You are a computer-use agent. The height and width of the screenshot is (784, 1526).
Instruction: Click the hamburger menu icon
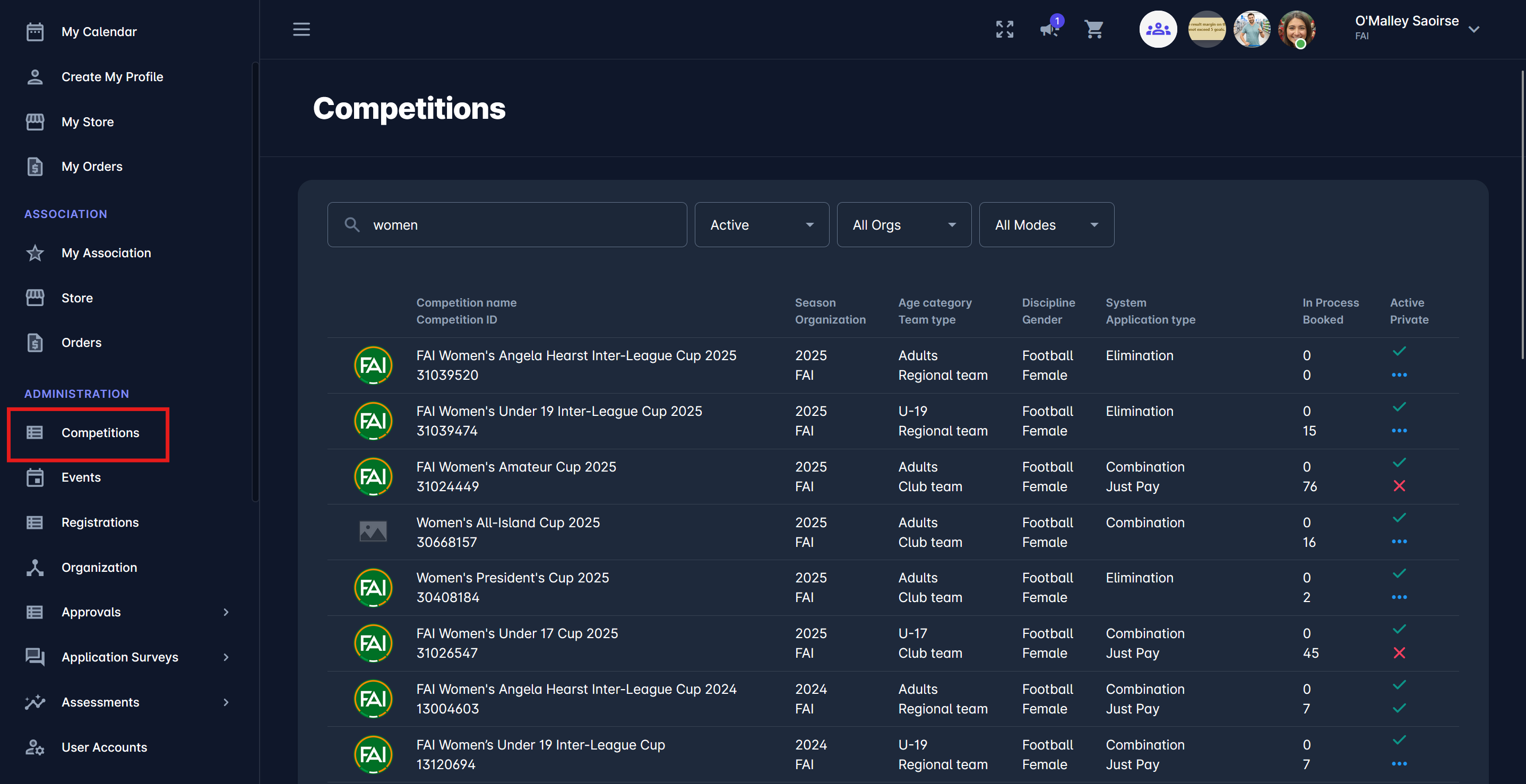tap(301, 29)
